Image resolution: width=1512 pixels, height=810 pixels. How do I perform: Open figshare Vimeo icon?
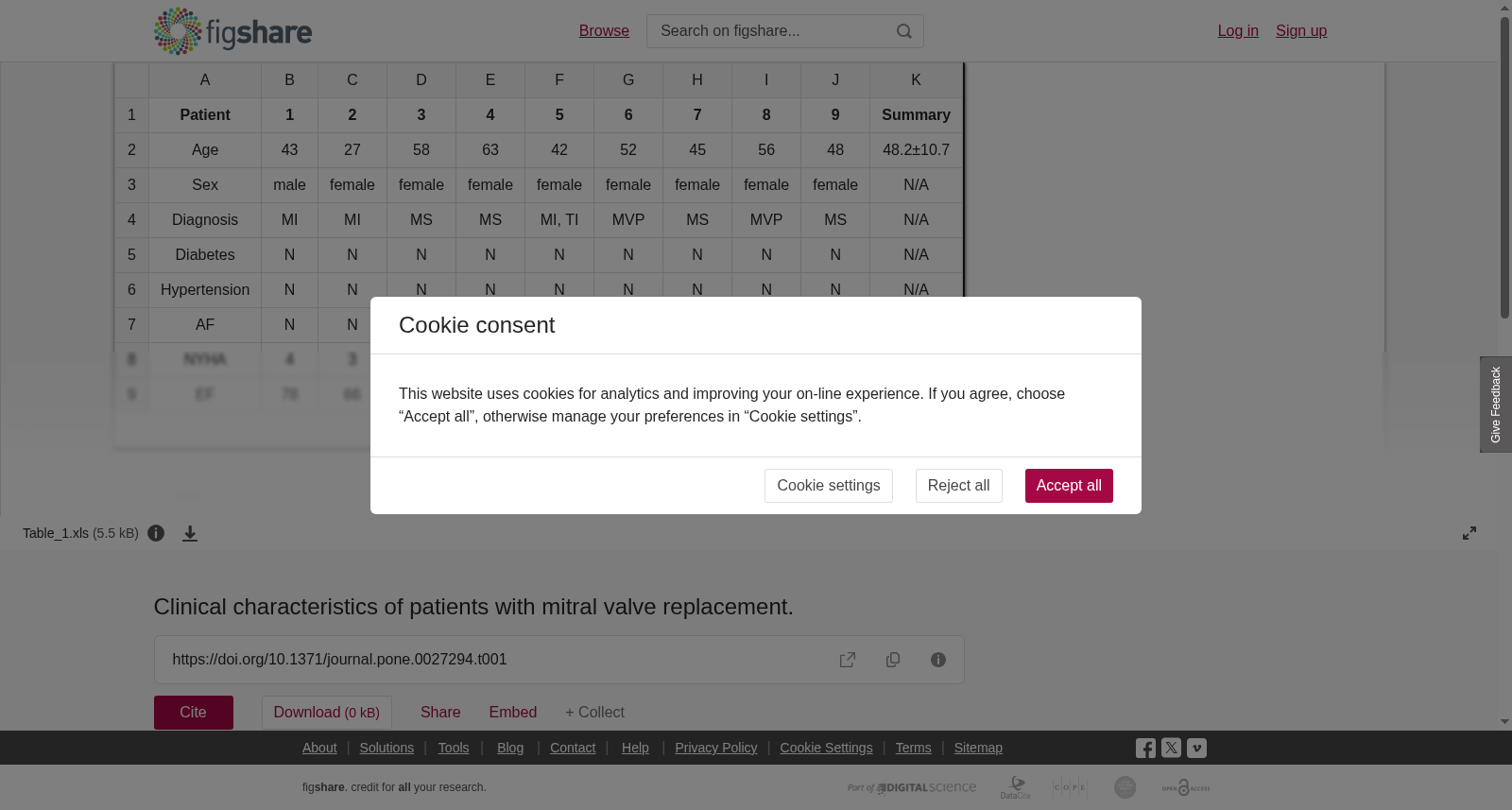click(x=1196, y=748)
